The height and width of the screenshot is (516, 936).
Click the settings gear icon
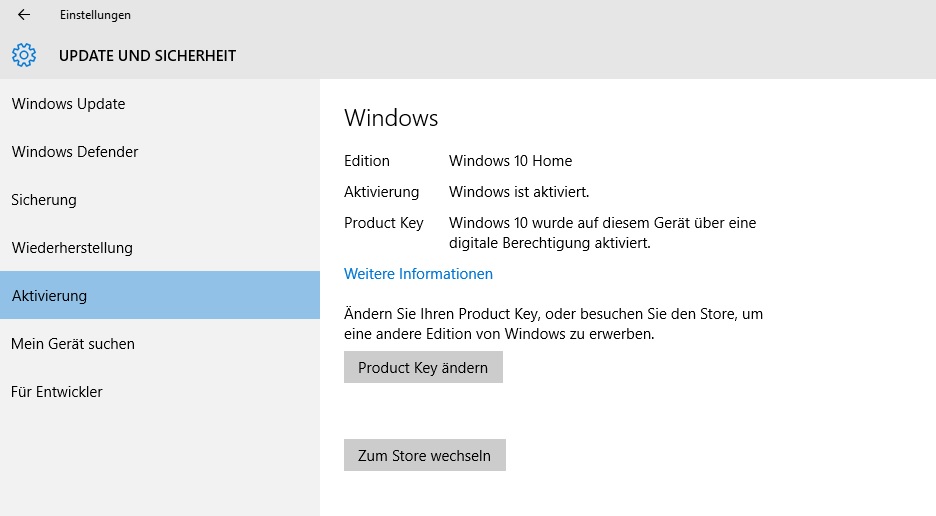click(x=24, y=55)
